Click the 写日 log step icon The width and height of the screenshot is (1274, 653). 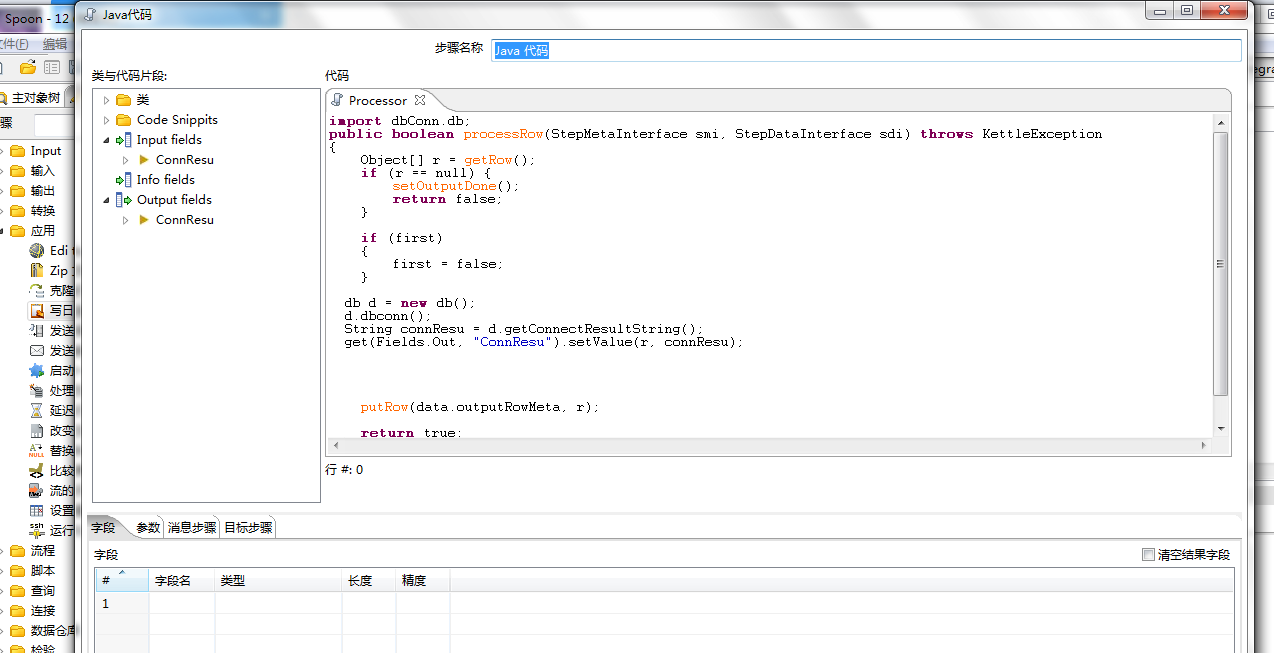tap(37, 311)
